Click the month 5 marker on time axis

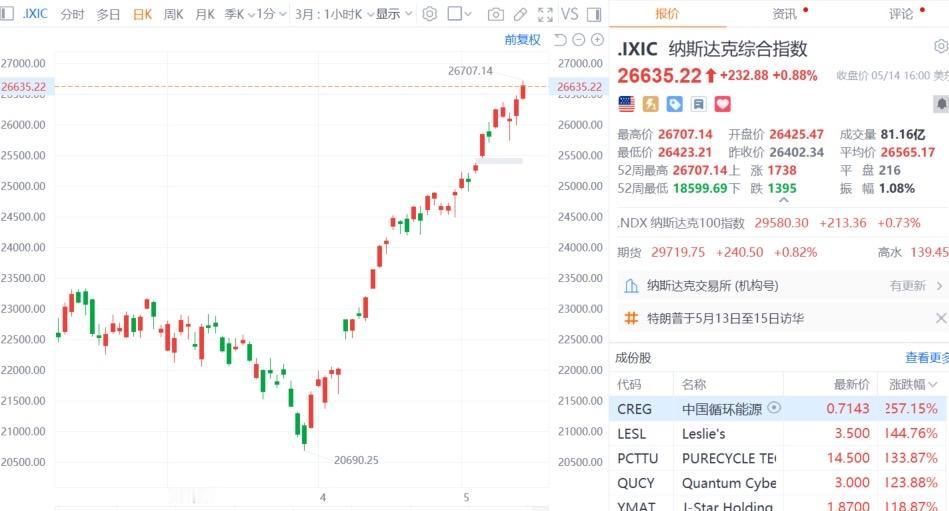tap(466, 498)
